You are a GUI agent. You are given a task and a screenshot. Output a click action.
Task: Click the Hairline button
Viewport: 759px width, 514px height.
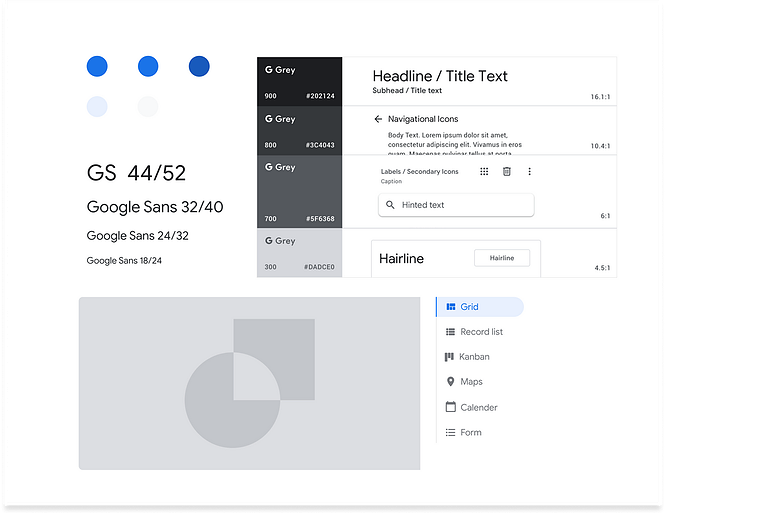point(502,258)
